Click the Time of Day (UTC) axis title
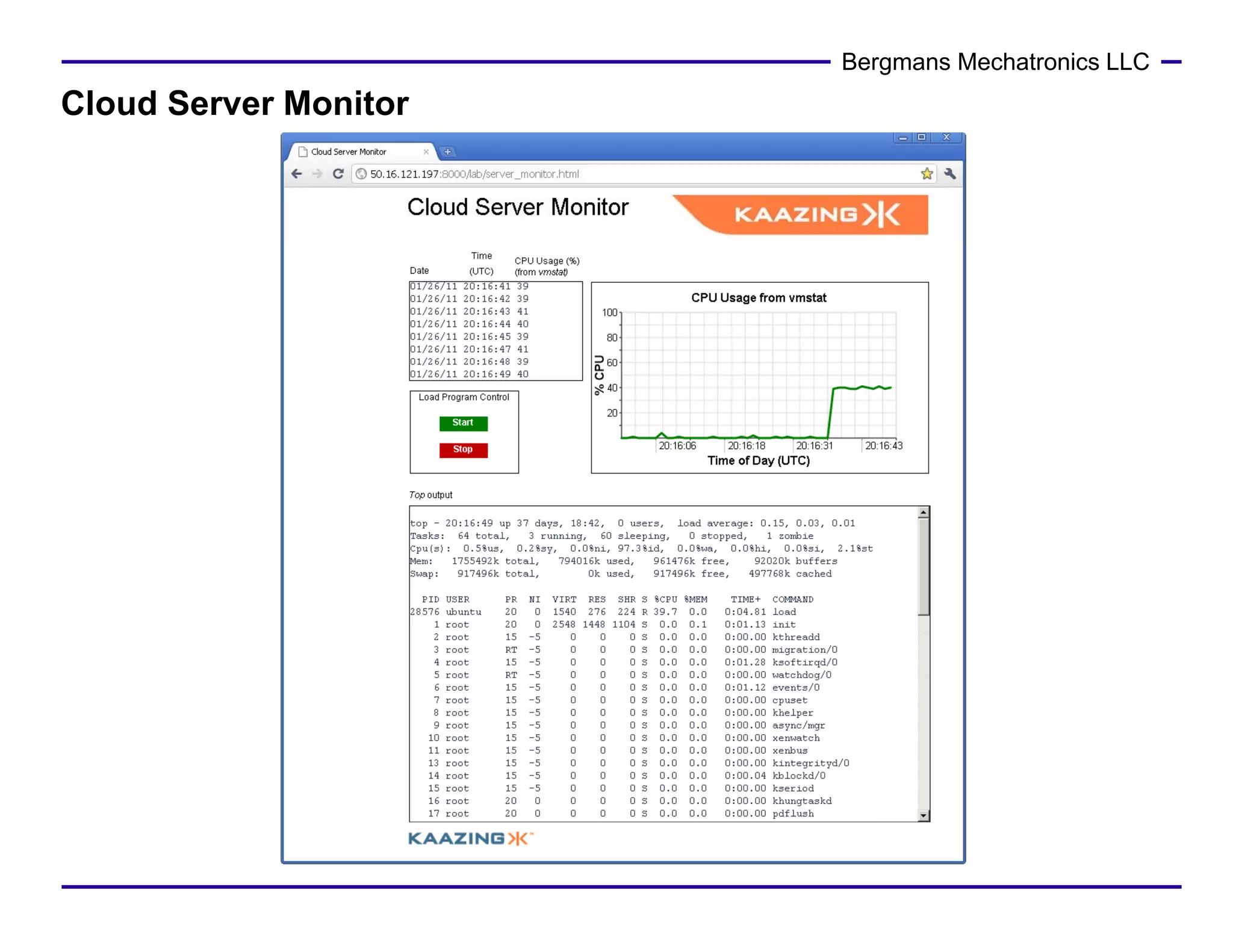The height and width of the screenshot is (952, 1233). click(759, 461)
